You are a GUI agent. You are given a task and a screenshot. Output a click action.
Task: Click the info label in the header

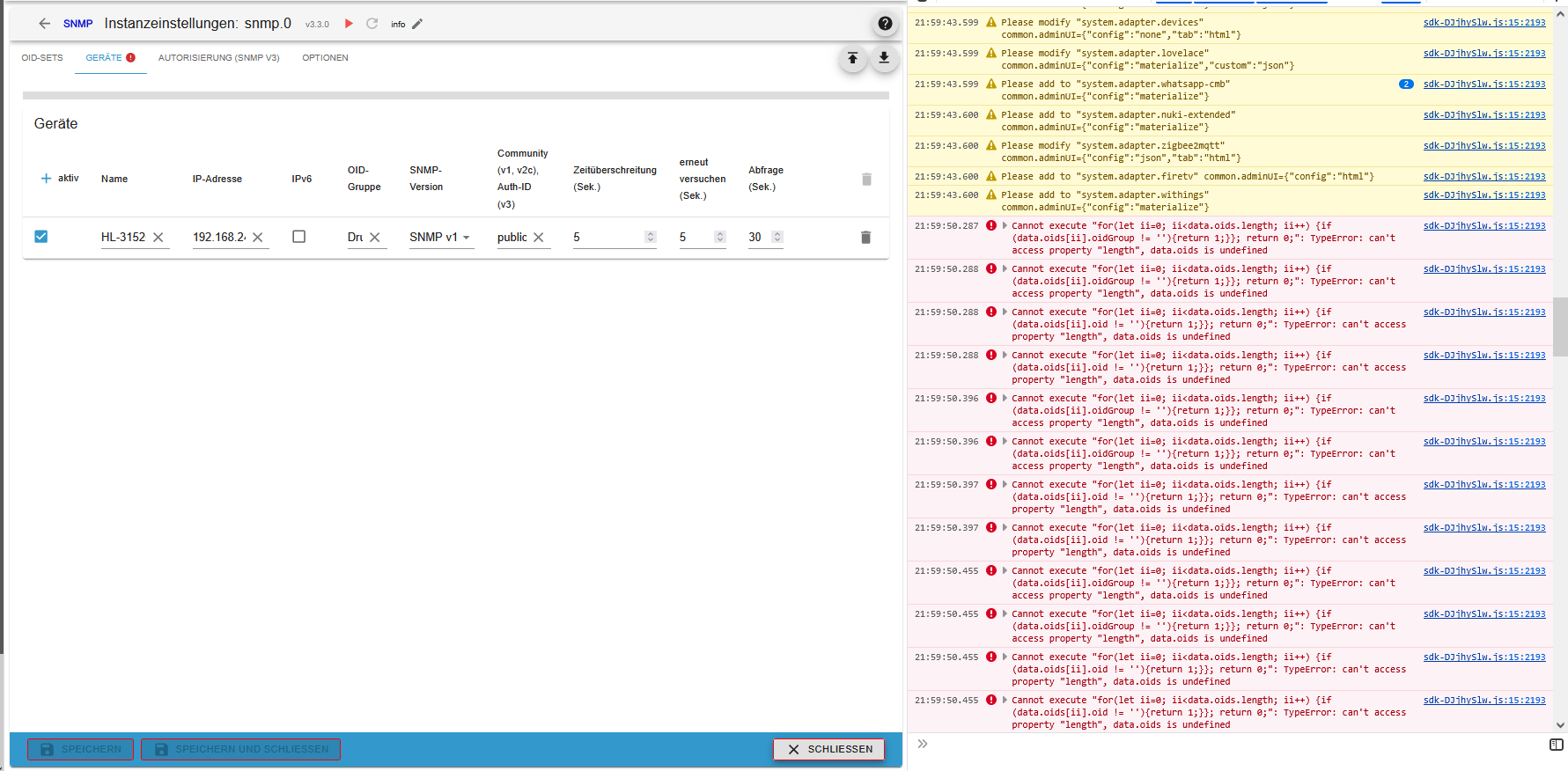(398, 25)
